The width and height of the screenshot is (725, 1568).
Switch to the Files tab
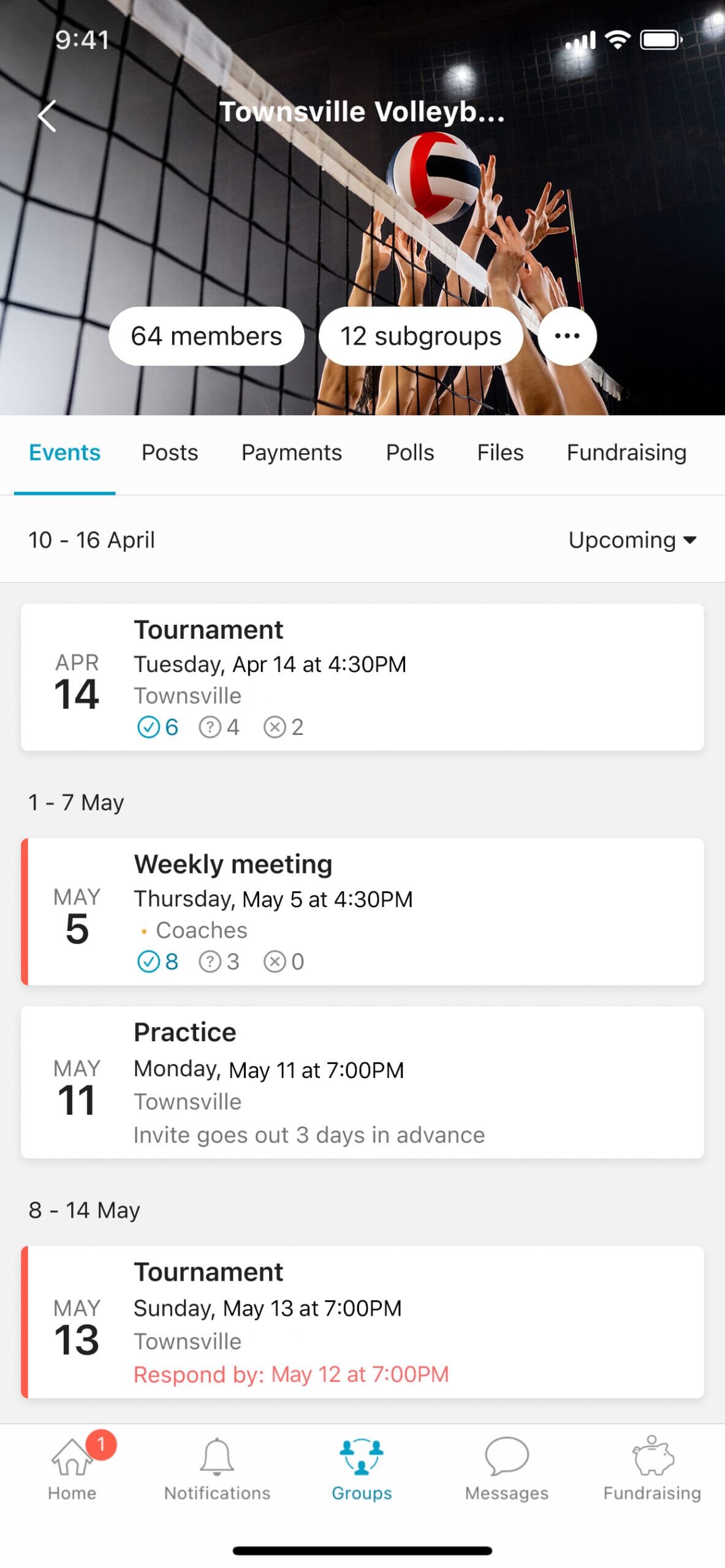tap(500, 453)
